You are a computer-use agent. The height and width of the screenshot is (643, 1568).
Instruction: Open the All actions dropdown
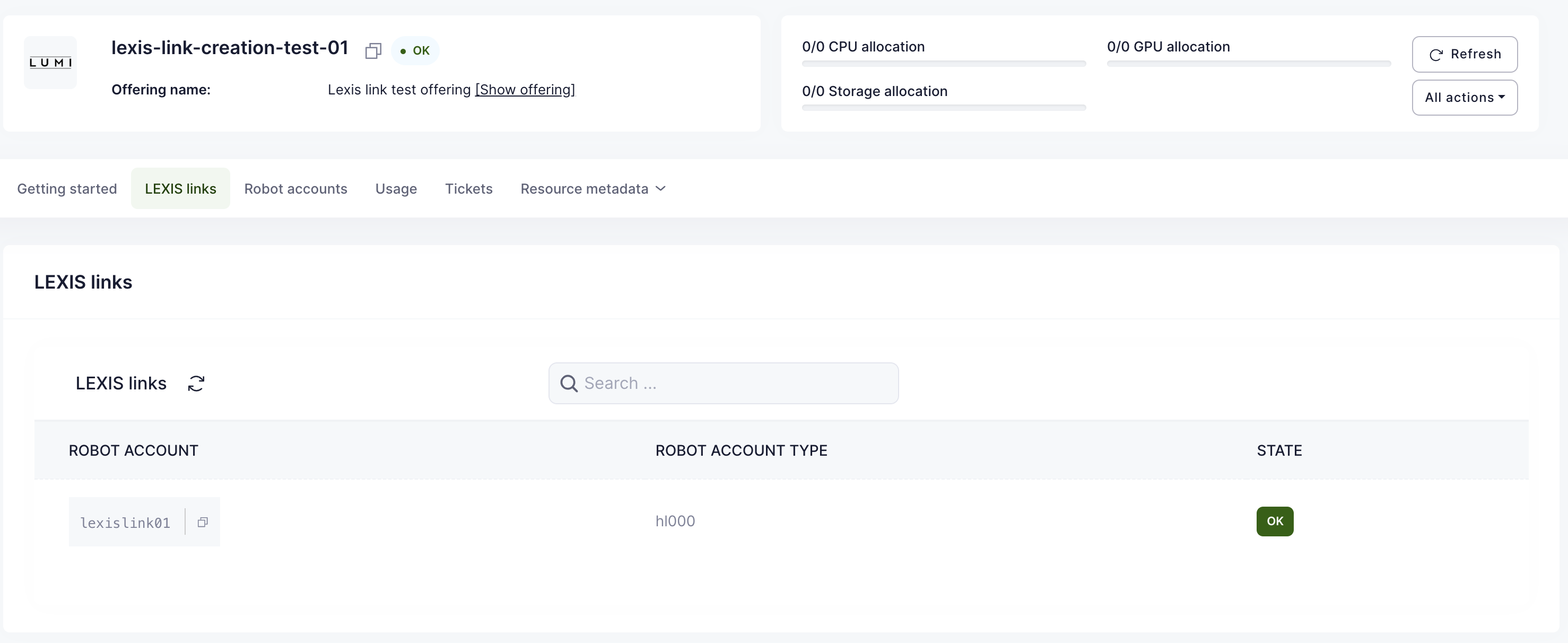point(1464,98)
